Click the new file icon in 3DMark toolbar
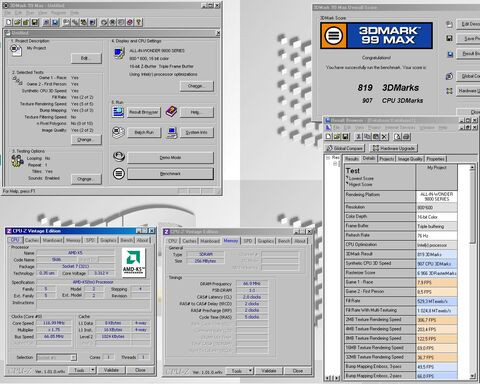This screenshot has height=384, width=480. coord(9,22)
